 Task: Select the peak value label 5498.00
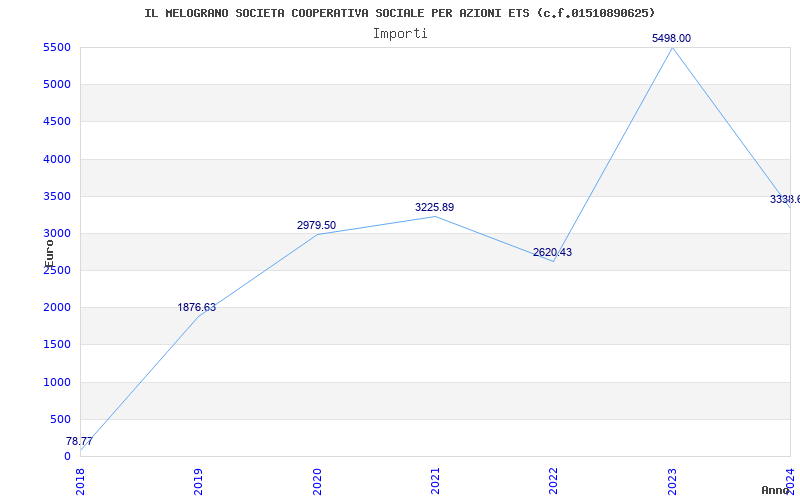pyautogui.click(x=671, y=38)
